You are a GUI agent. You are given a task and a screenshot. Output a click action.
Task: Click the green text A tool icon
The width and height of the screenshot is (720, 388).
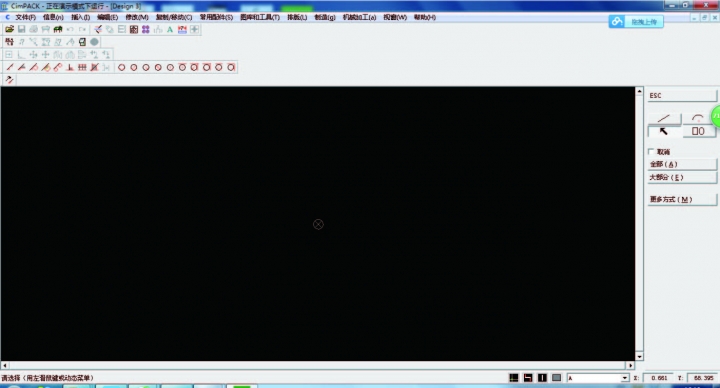click(x=170, y=29)
